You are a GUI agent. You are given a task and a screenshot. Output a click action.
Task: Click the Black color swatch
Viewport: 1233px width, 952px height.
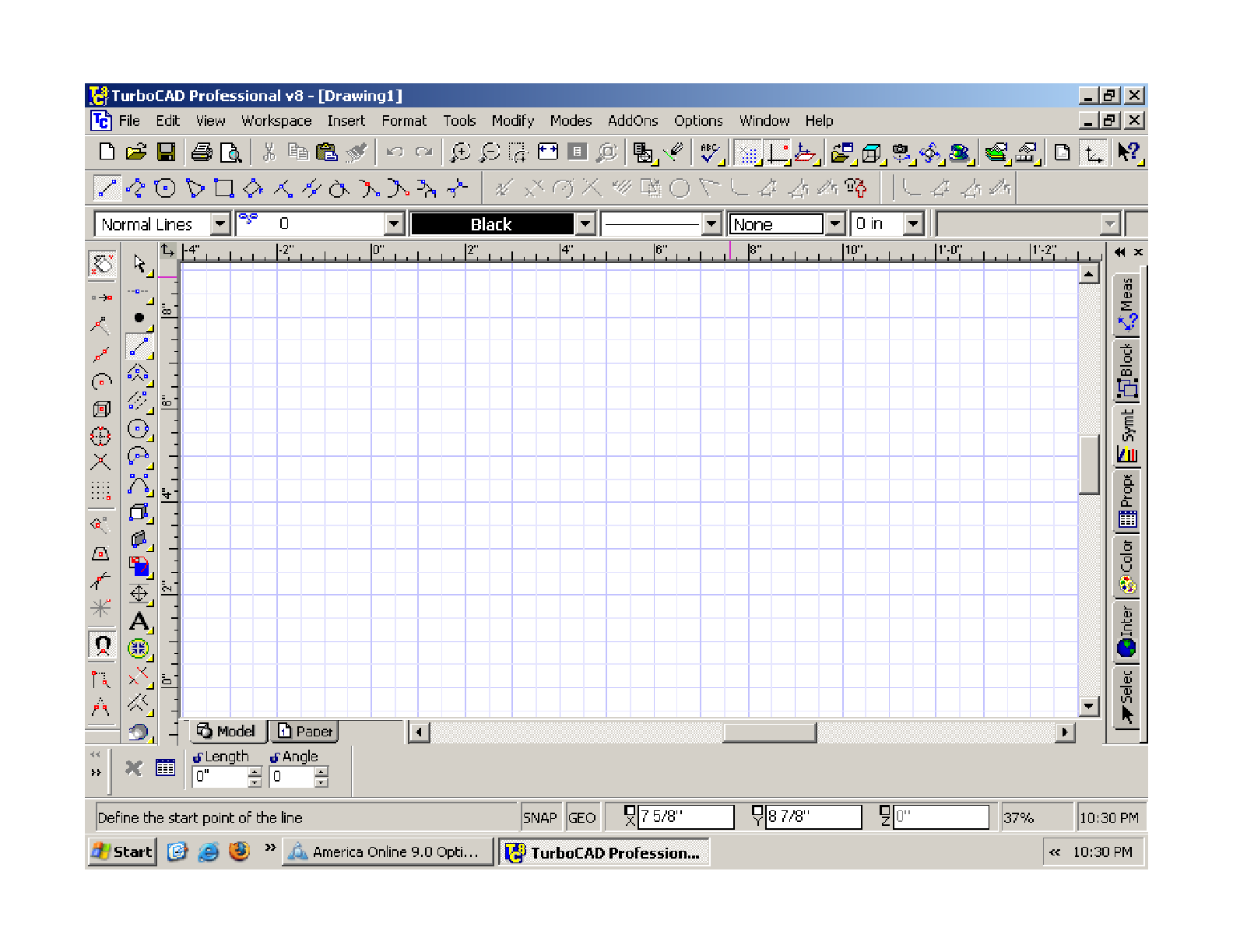point(492,224)
